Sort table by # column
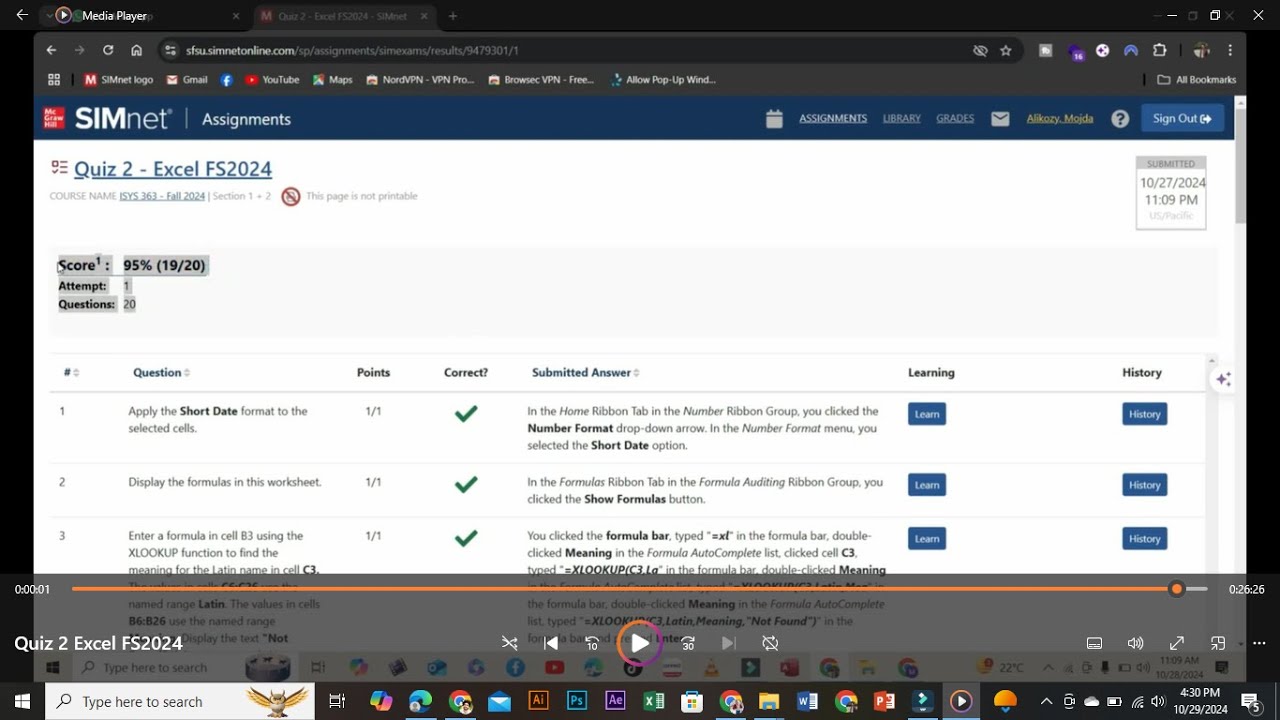The width and height of the screenshot is (1280, 720). 71,372
